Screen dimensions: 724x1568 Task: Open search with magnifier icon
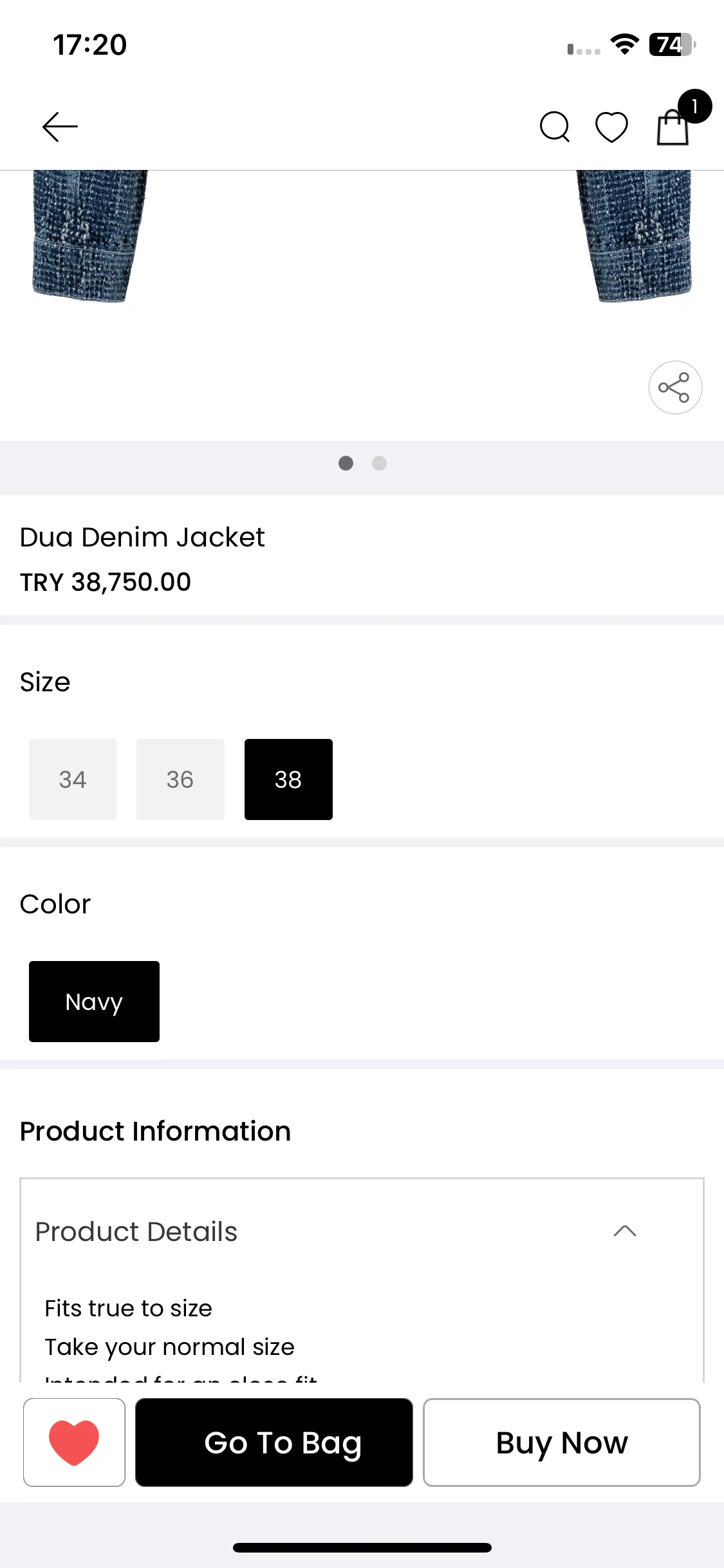click(x=555, y=127)
